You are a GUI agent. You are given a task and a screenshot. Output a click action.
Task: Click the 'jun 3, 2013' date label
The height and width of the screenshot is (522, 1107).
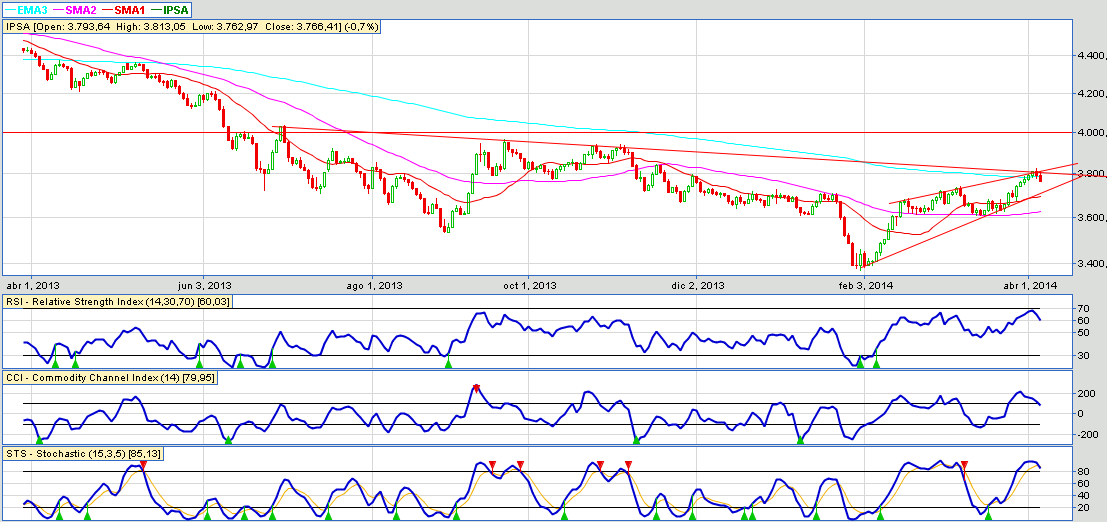[x=204, y=285]
